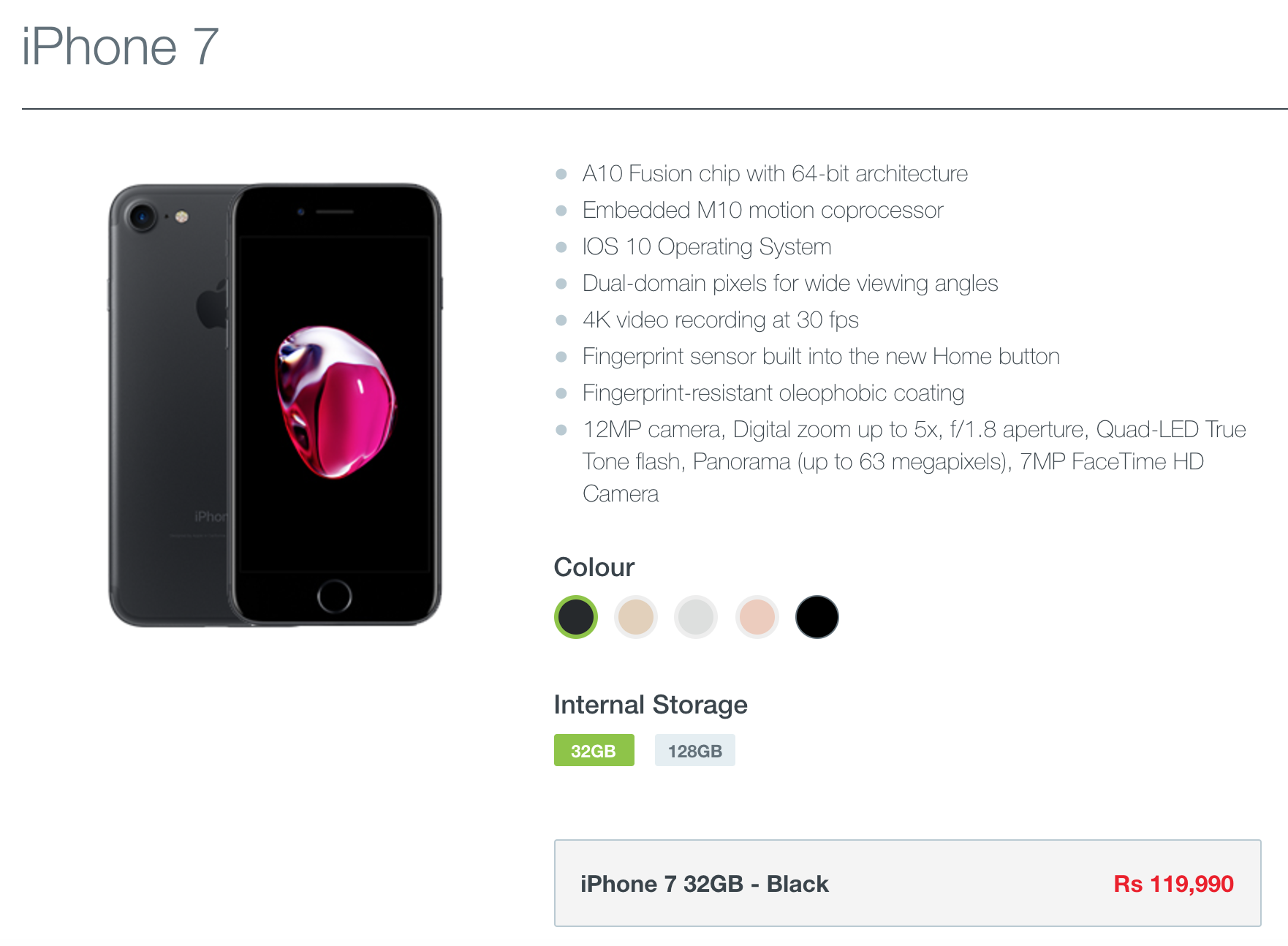Click the iPhone 7 product image
Image resolution: width=1288 pixels, height=946 pixels.
(x=275, y=405)
